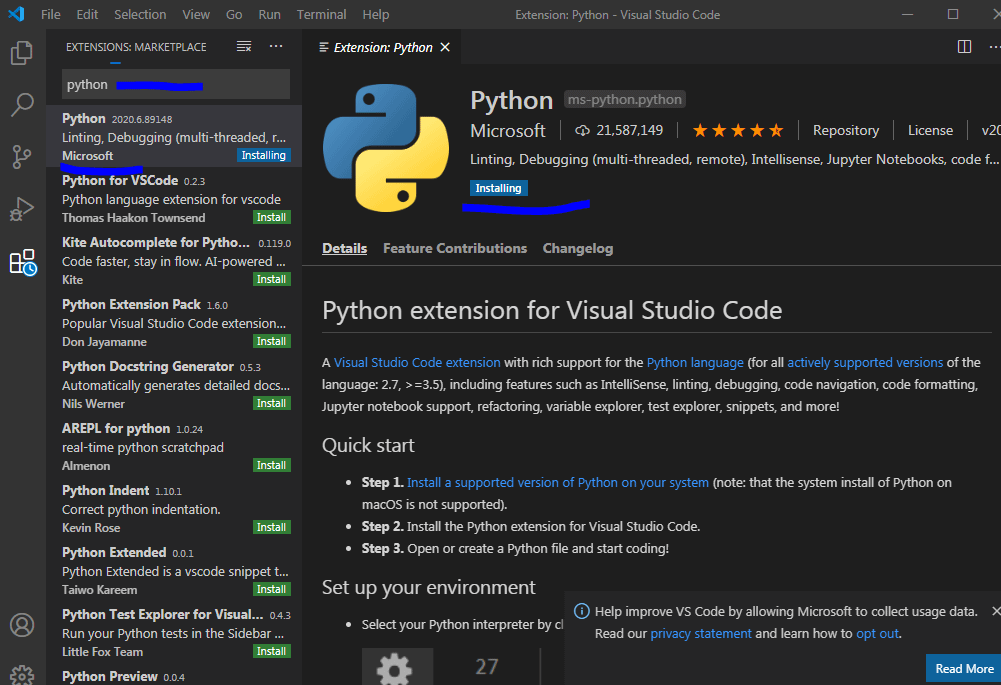1001x685 pixels.
Task: Install Python for VSCode extension
Action: [x=271, y=217]
